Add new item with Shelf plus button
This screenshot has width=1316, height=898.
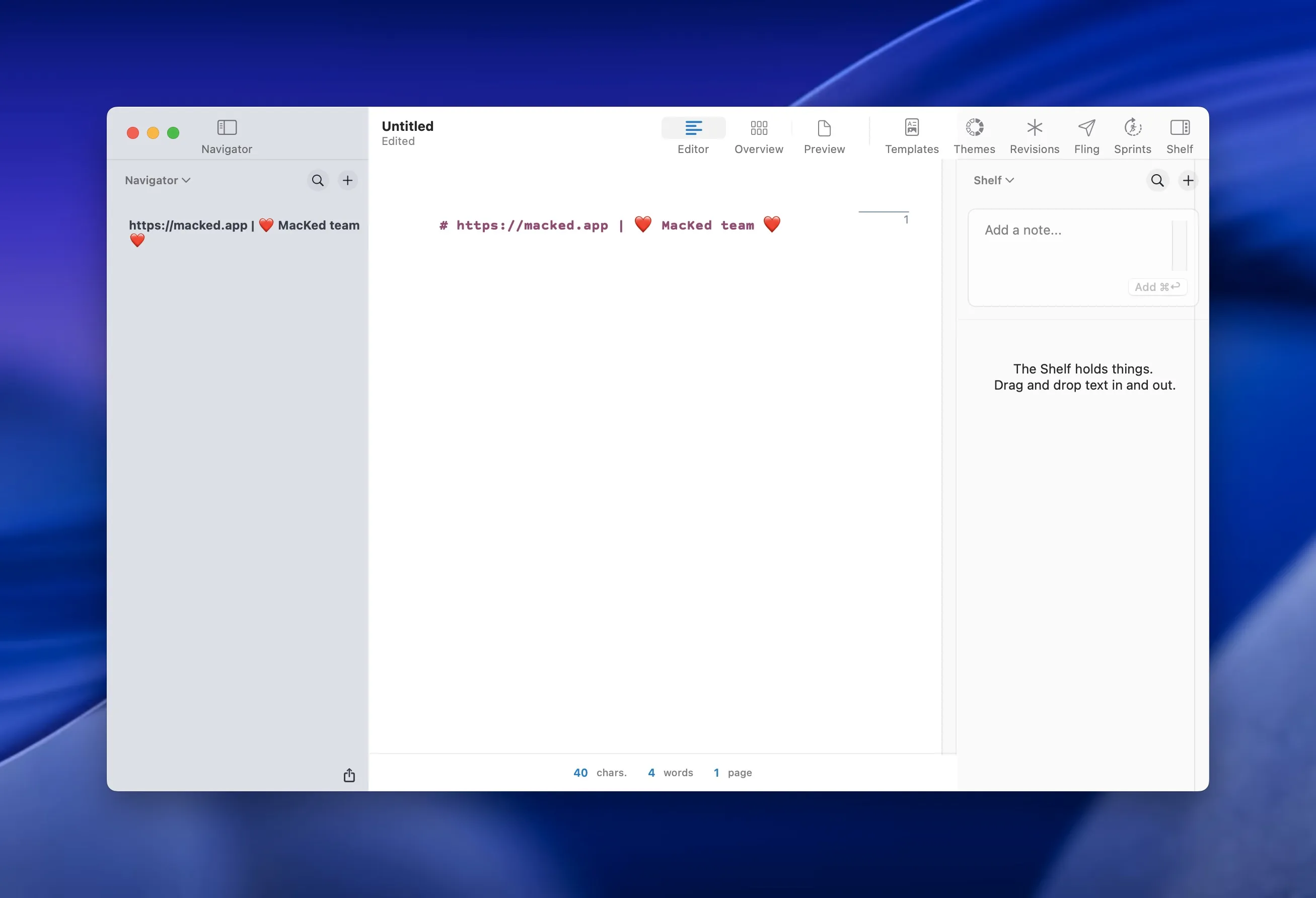[x=1188, y=181]
